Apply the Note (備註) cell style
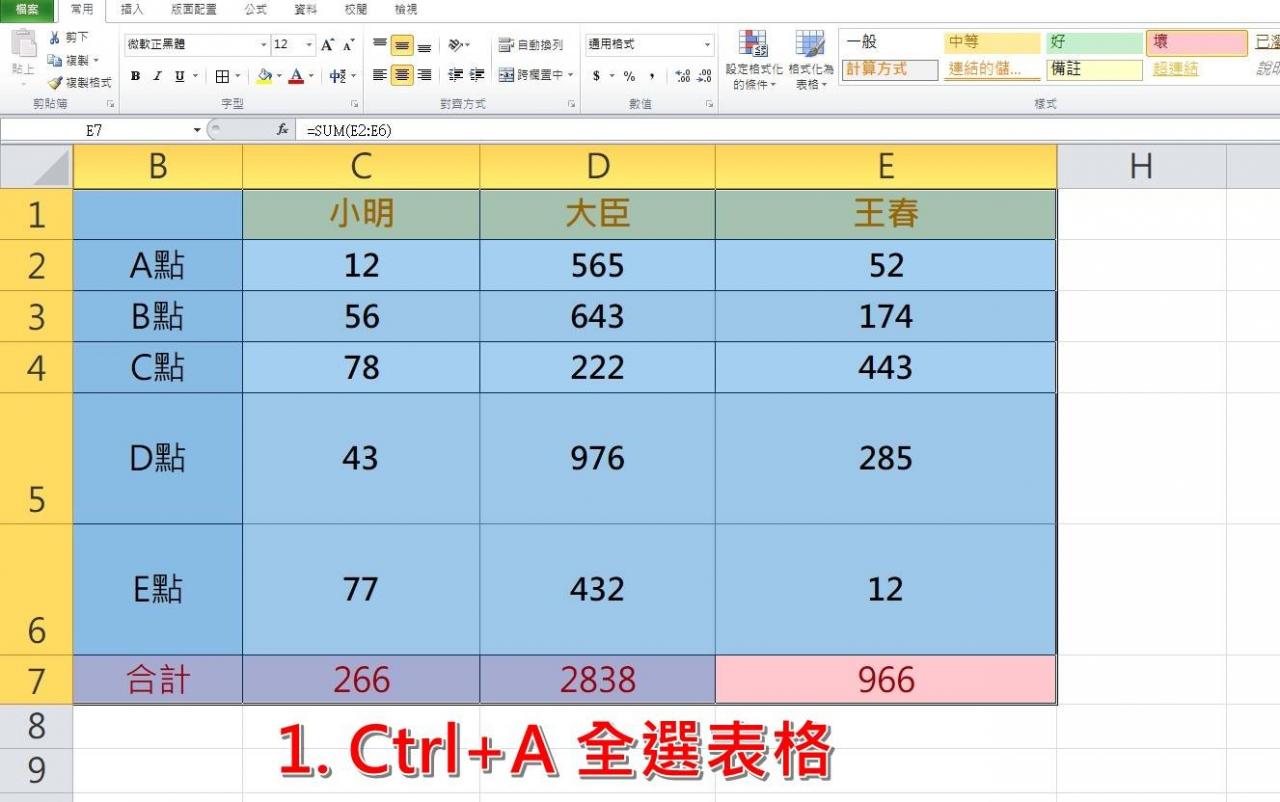This screenshot has height=802, width=1280. click(1095, 69)
